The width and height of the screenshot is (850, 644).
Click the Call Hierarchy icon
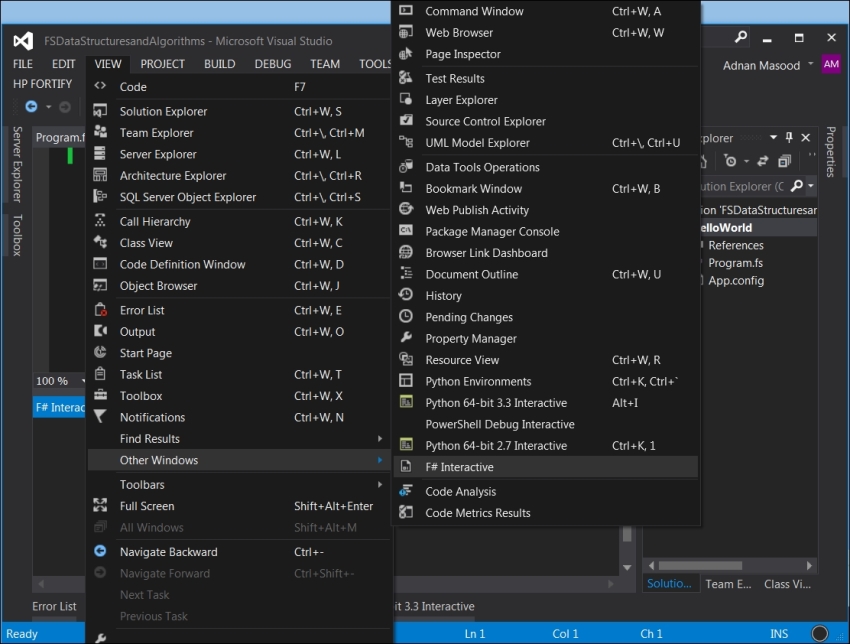point(100,221)
